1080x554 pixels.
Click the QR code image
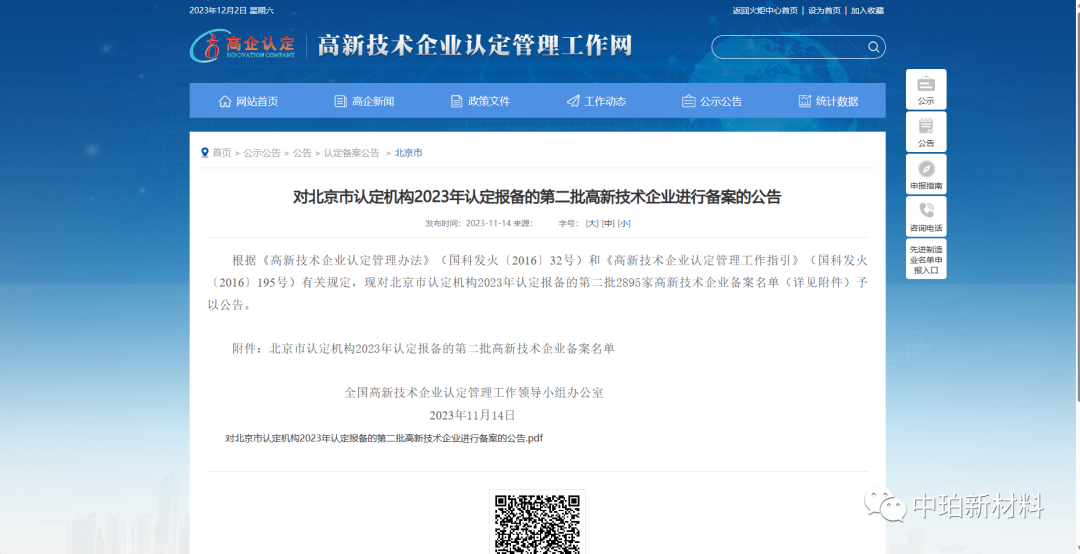[537, 522]
